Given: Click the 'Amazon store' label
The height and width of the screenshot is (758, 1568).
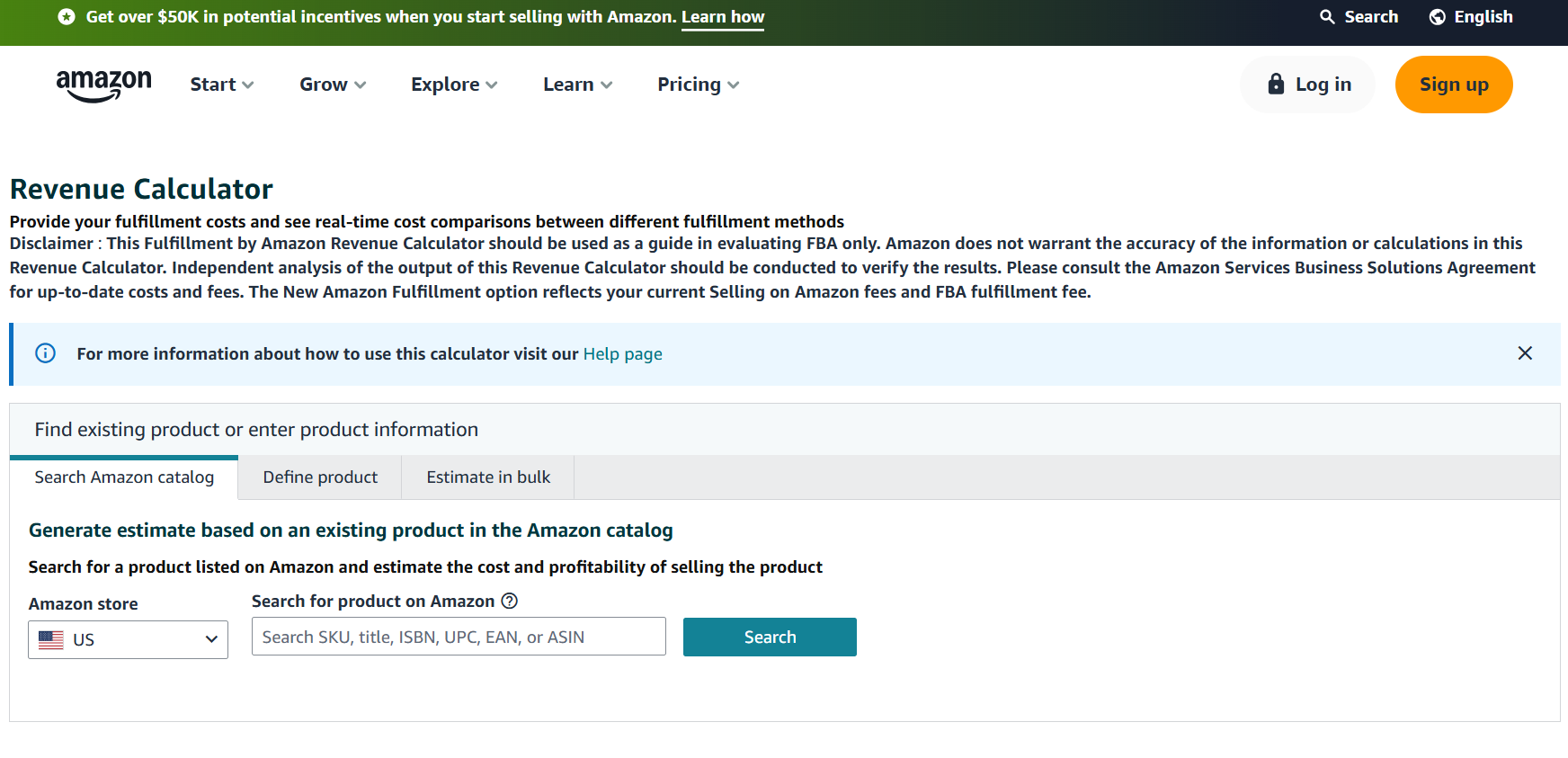Looking at the screenshot, I should [x=83, y=604].
